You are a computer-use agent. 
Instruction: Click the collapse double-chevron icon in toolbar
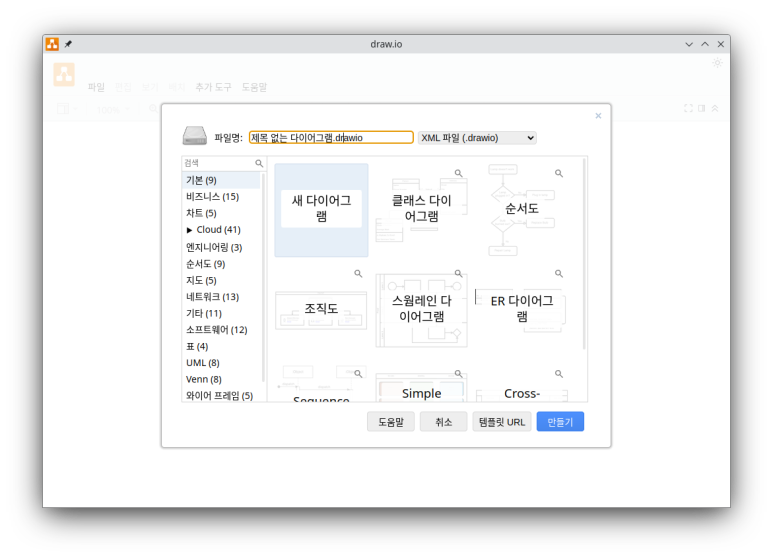point(715,108)
